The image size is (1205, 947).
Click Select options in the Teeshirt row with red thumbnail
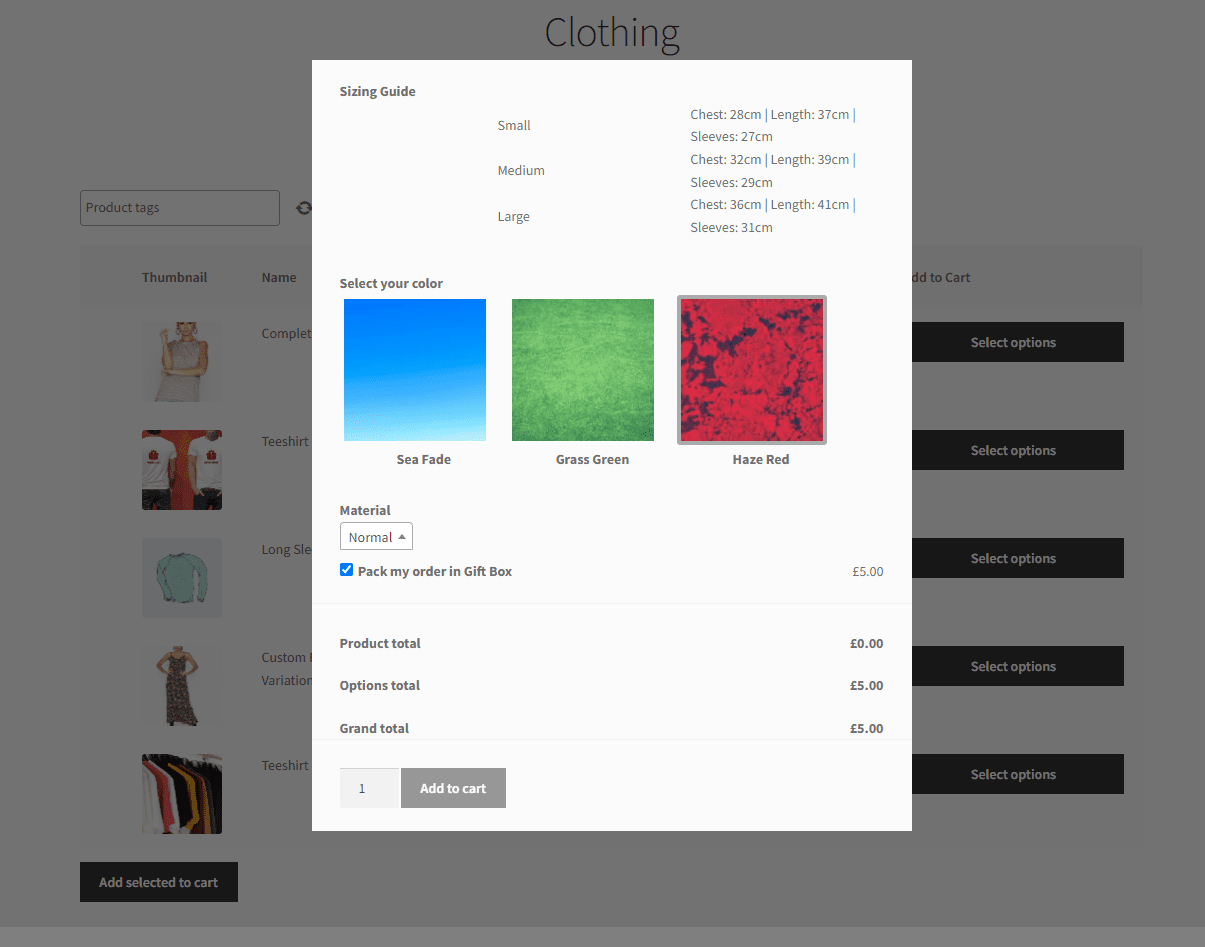point(1013,450)
